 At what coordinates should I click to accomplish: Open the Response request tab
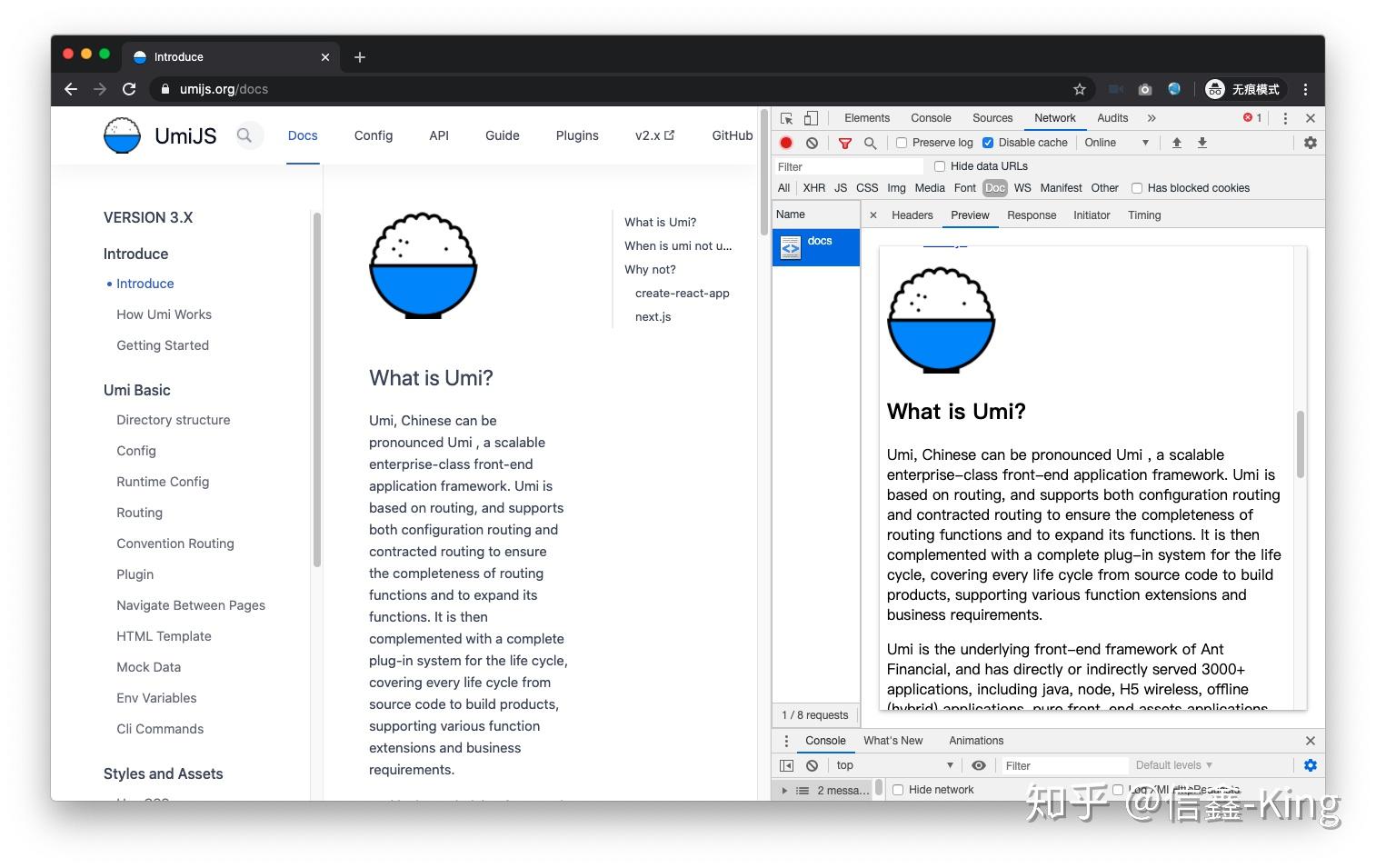pos(1032,215)
